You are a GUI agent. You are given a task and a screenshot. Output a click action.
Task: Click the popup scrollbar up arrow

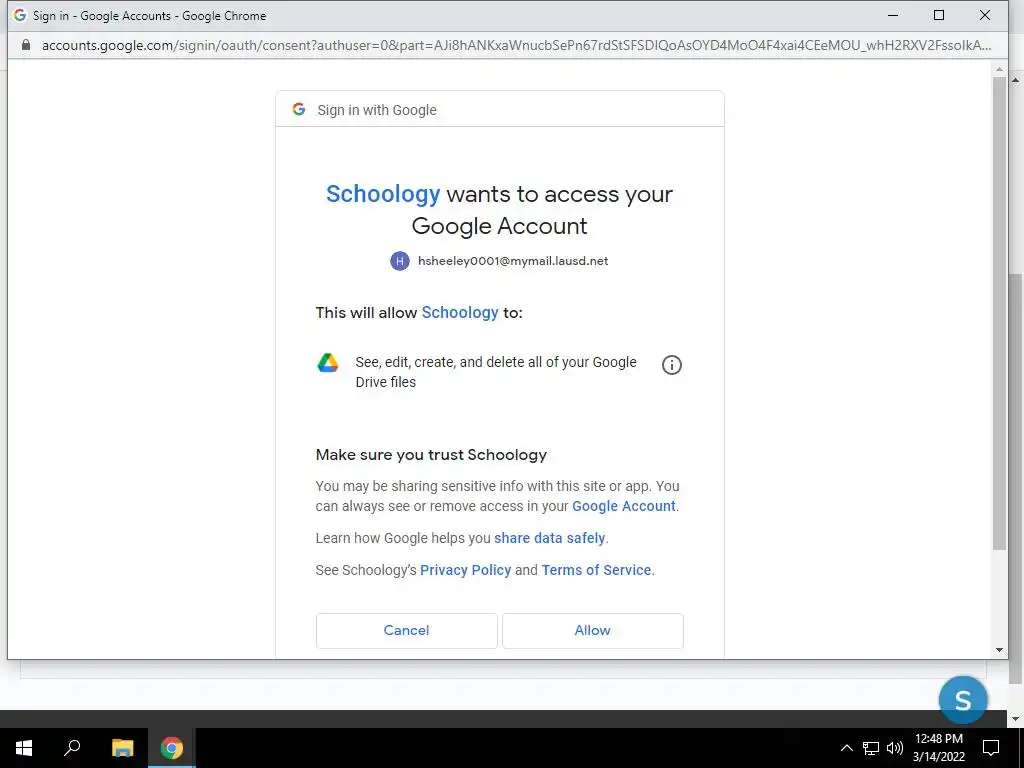999,69
